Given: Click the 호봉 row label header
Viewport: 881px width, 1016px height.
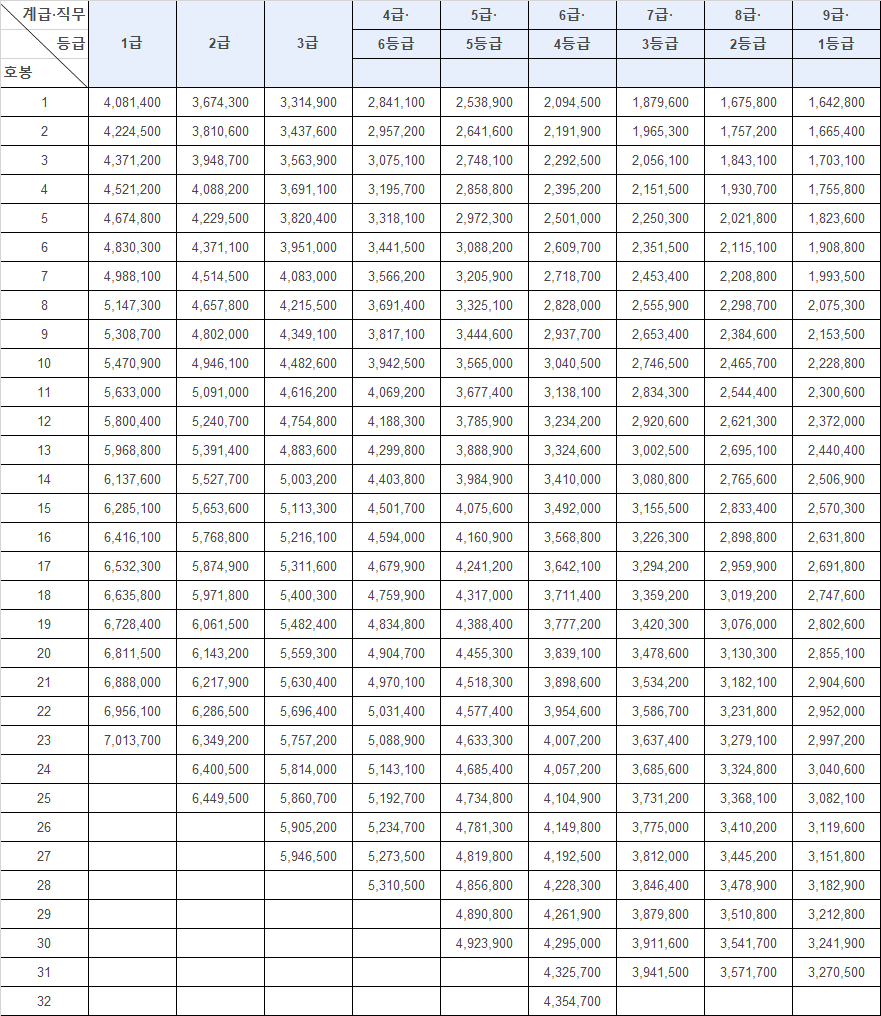Looking at the screenshot, I should tap(18, 72).
